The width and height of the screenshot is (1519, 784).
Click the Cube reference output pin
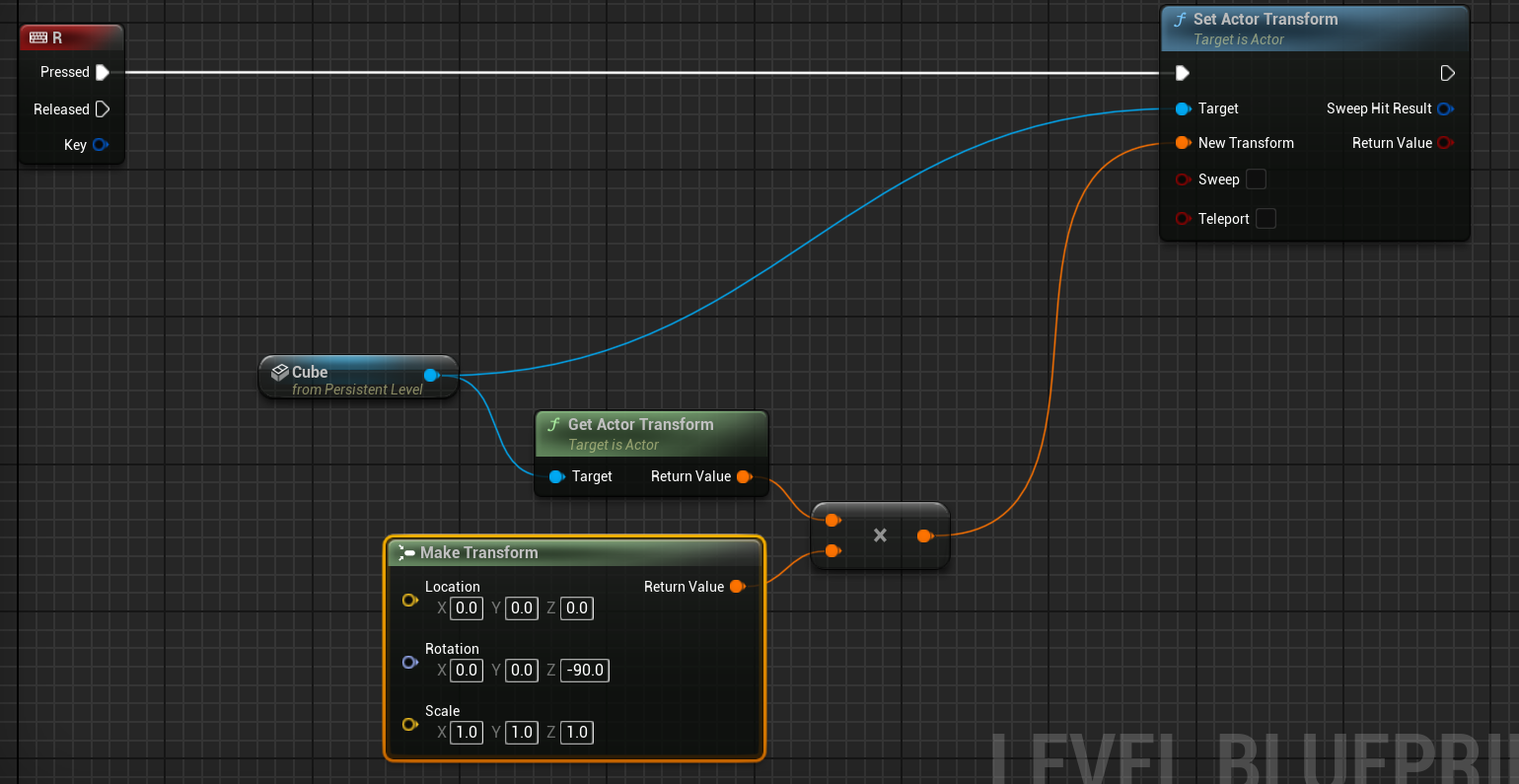tap(431, 375)
